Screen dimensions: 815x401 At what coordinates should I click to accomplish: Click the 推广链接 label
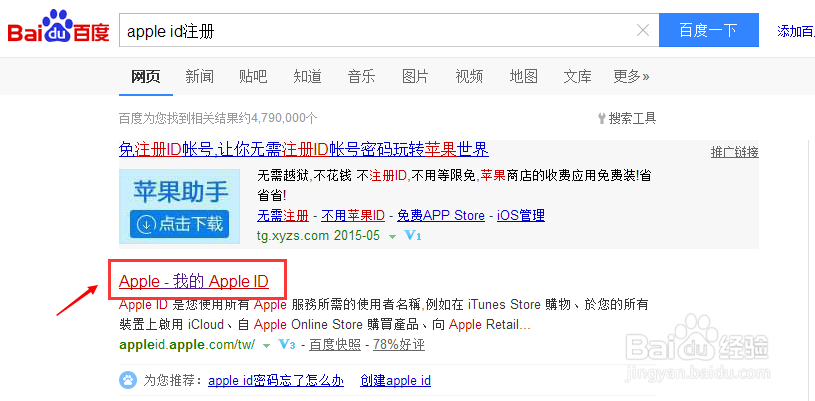click(x=734, y=152)
